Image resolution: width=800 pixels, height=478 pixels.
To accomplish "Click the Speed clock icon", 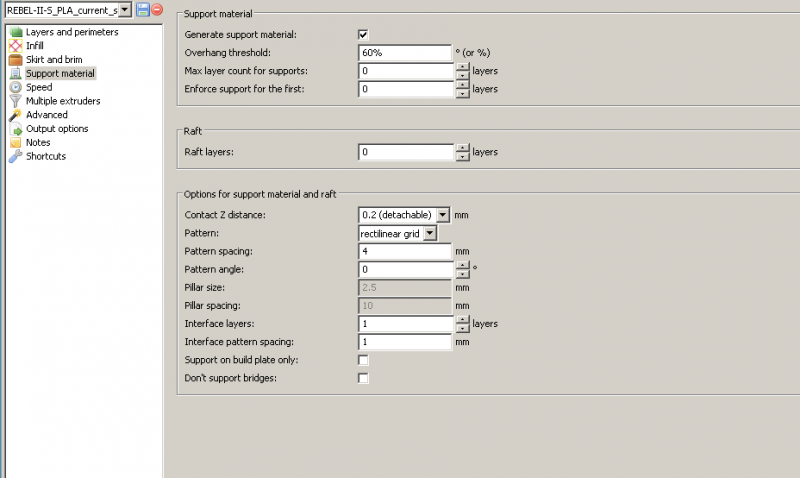I will pos(16,87).
